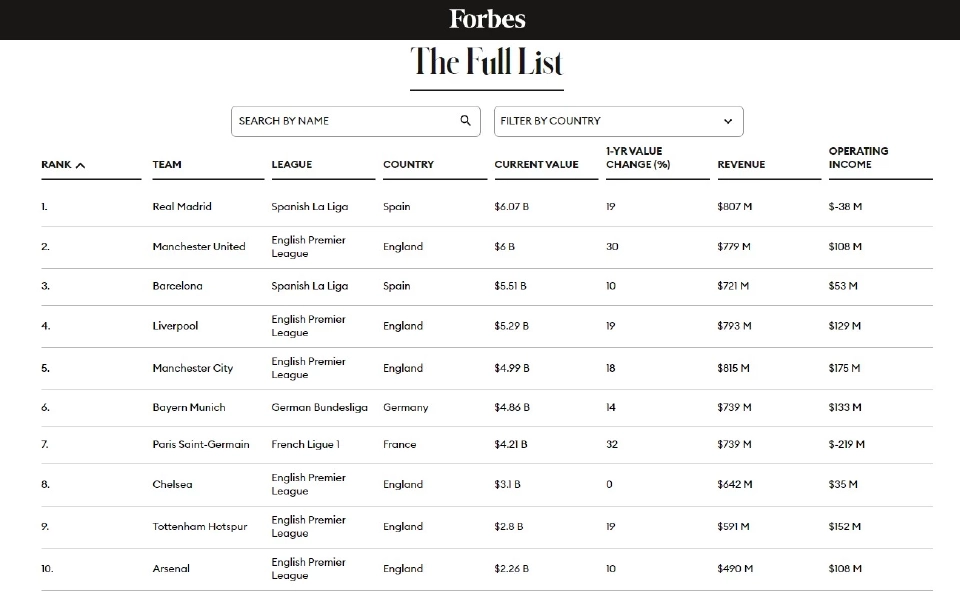Focus the Search by Name field

click(345, 121)
